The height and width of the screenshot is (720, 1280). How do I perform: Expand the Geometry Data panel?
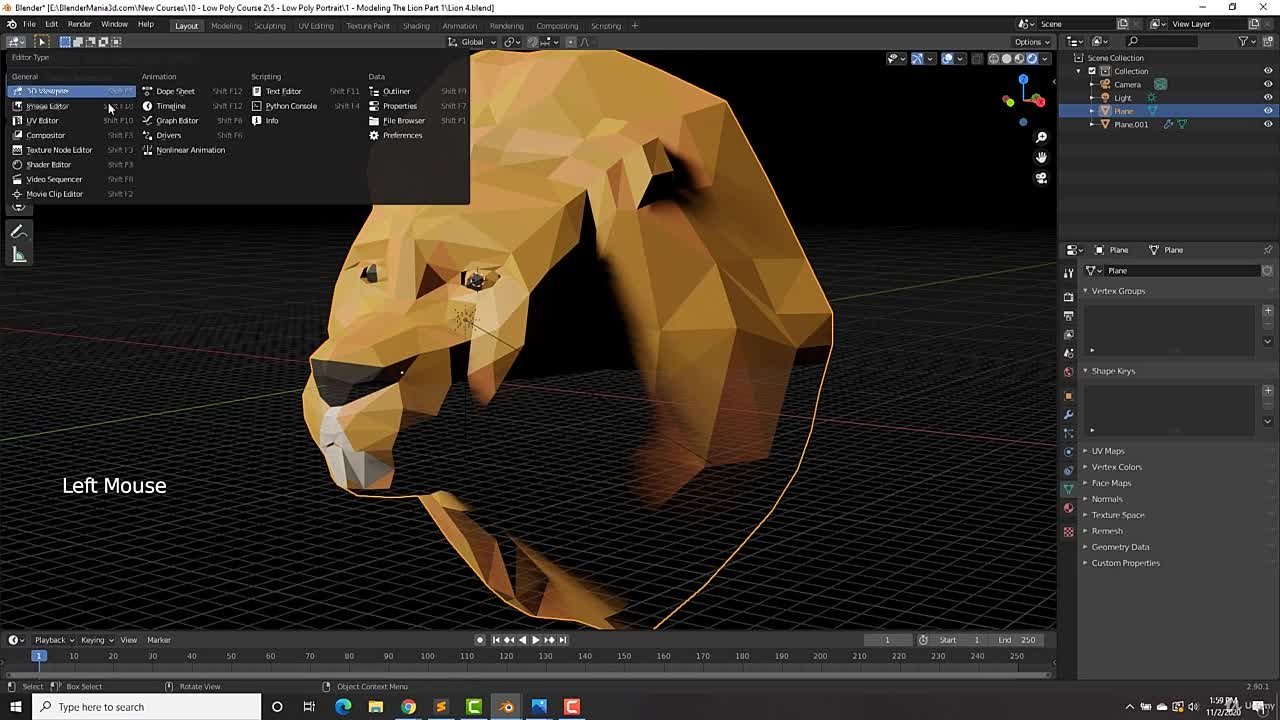click(1086, 547)
